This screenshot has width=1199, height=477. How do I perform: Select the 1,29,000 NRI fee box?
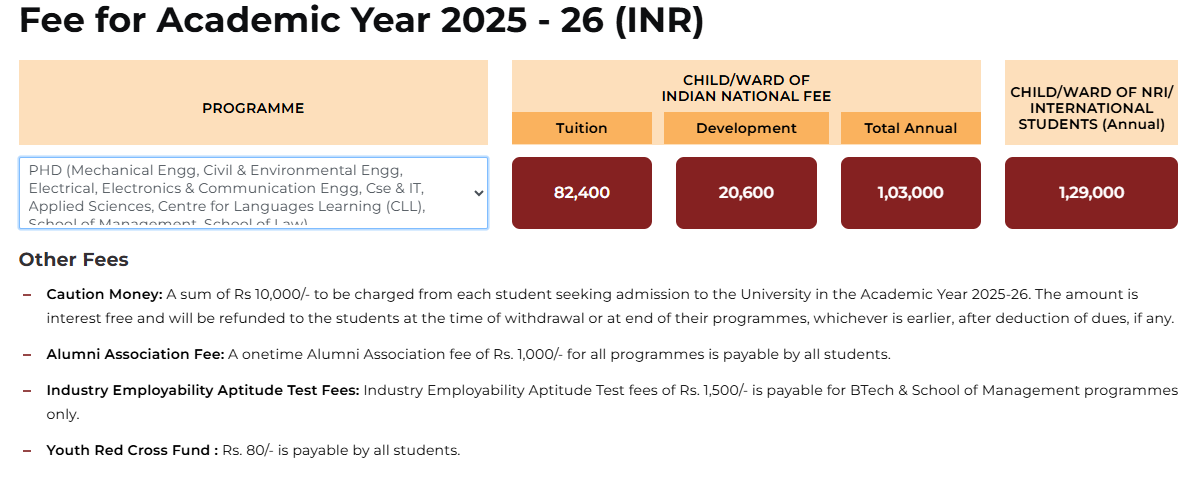point(1091,193)
